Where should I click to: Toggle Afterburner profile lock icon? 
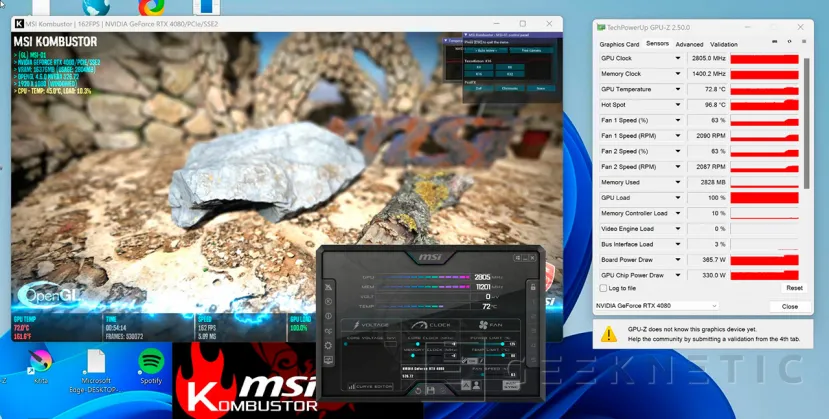[533, 286]
